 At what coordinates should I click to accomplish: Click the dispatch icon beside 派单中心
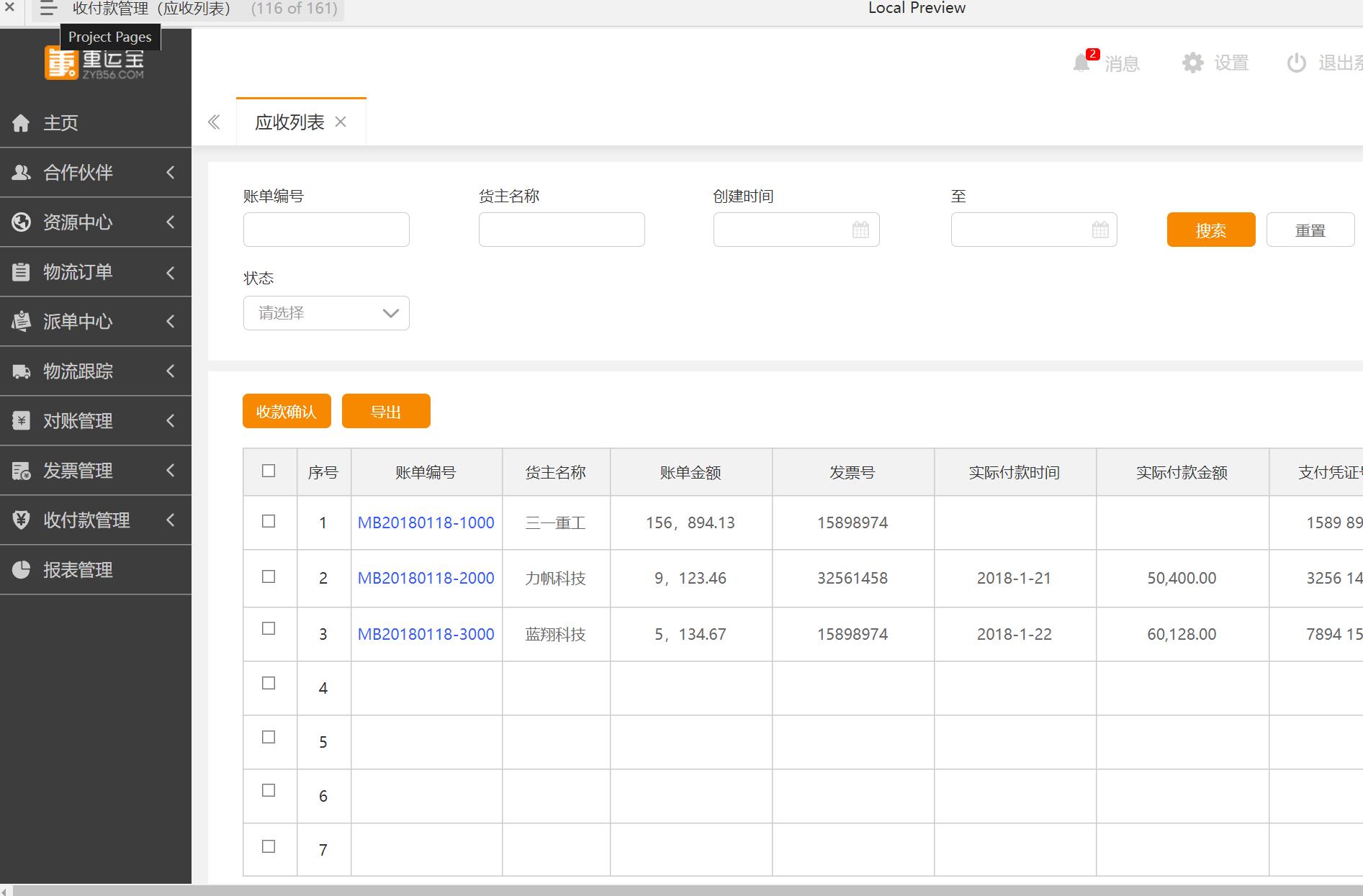point(21,322)
